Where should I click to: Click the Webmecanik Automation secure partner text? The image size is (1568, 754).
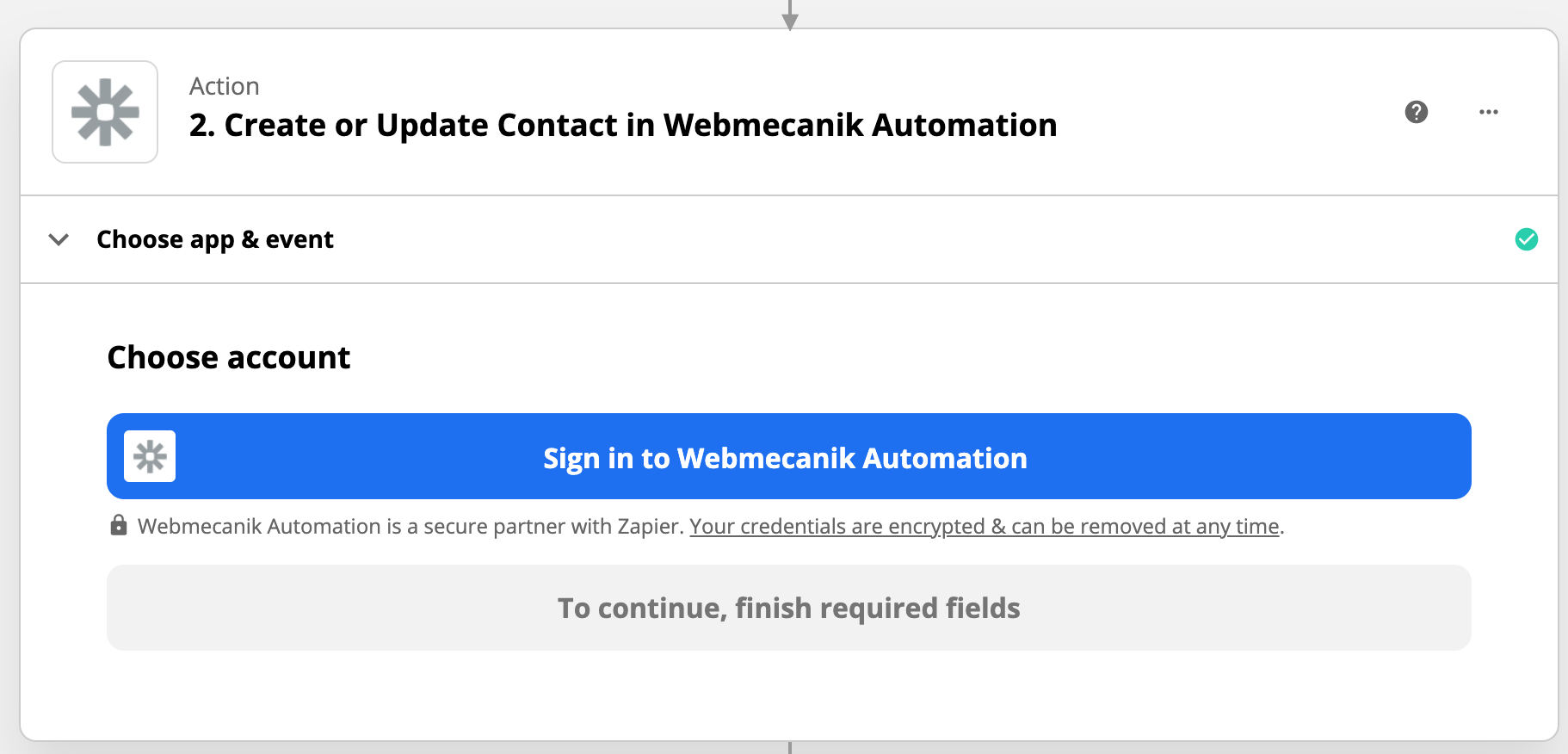(411, 526)
